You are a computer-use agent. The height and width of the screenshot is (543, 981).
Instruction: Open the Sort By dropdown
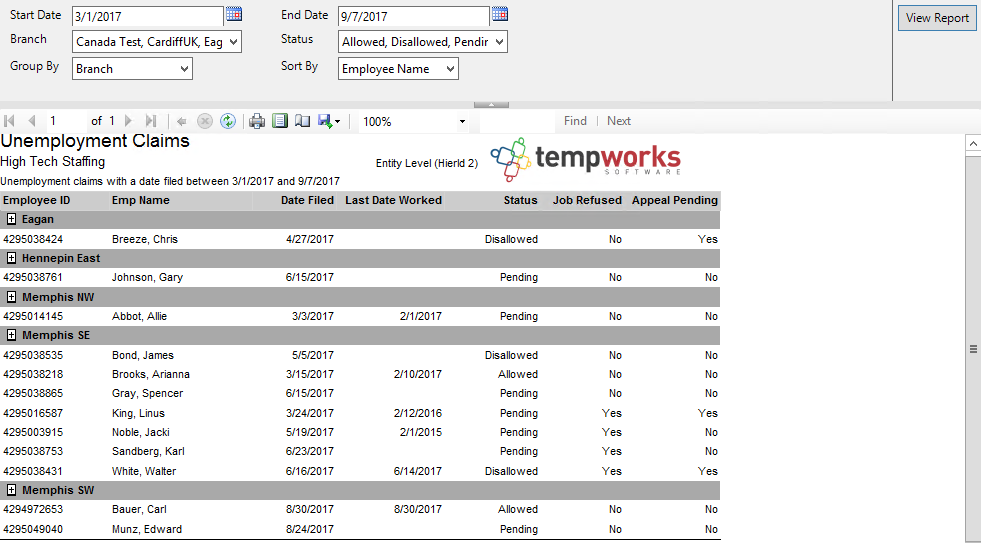click(x=398, y=69)
